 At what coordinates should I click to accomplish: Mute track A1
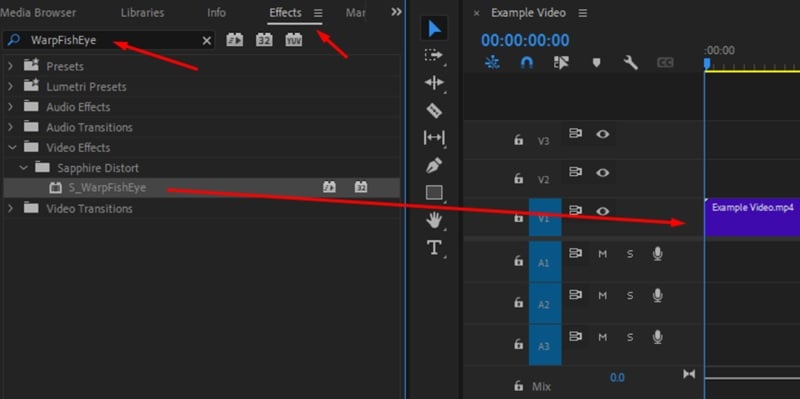point(603,254)
